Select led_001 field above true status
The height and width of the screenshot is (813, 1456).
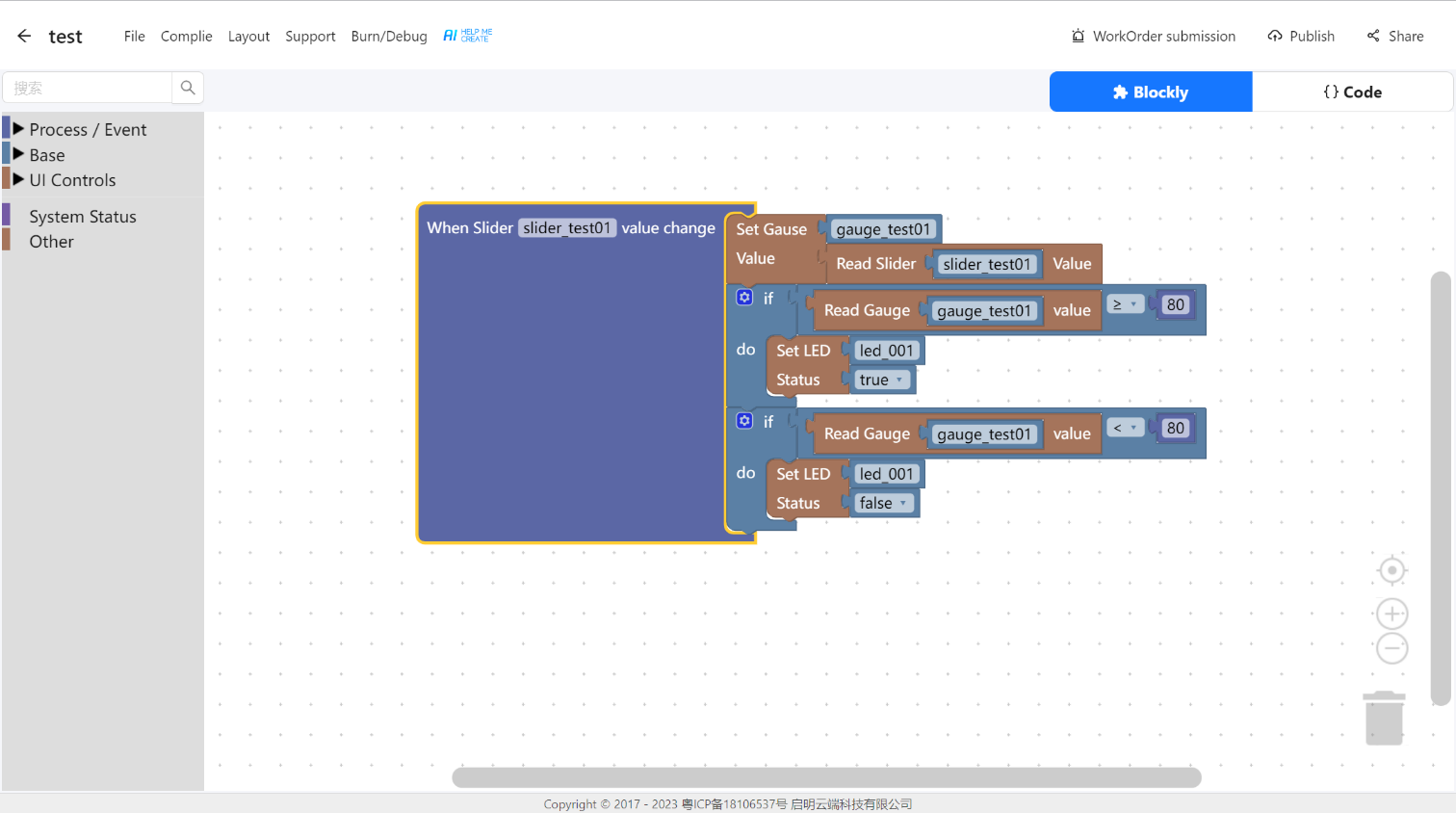coord(887,351)
